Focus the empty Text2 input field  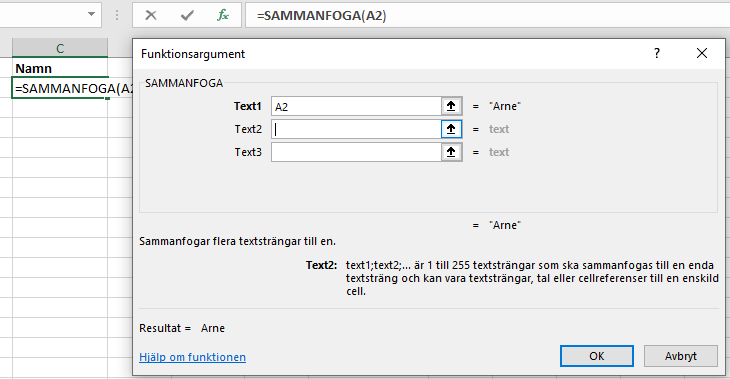[x=356, y=129]
